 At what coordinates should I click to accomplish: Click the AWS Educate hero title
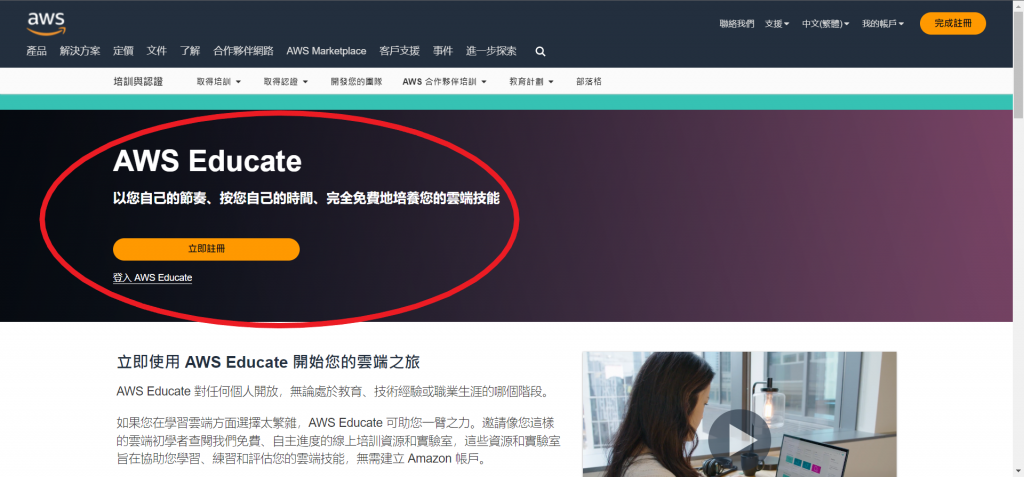[x=207, y=161]
